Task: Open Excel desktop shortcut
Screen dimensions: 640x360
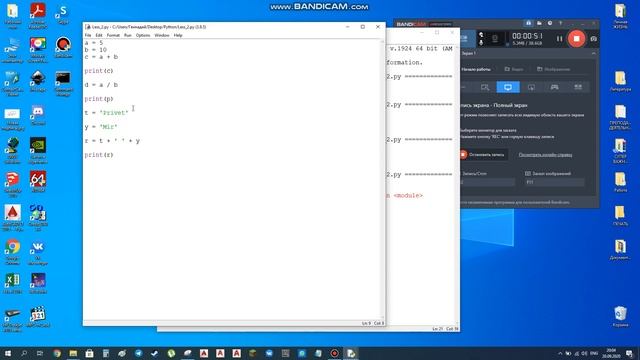Action: pos(13,283)
